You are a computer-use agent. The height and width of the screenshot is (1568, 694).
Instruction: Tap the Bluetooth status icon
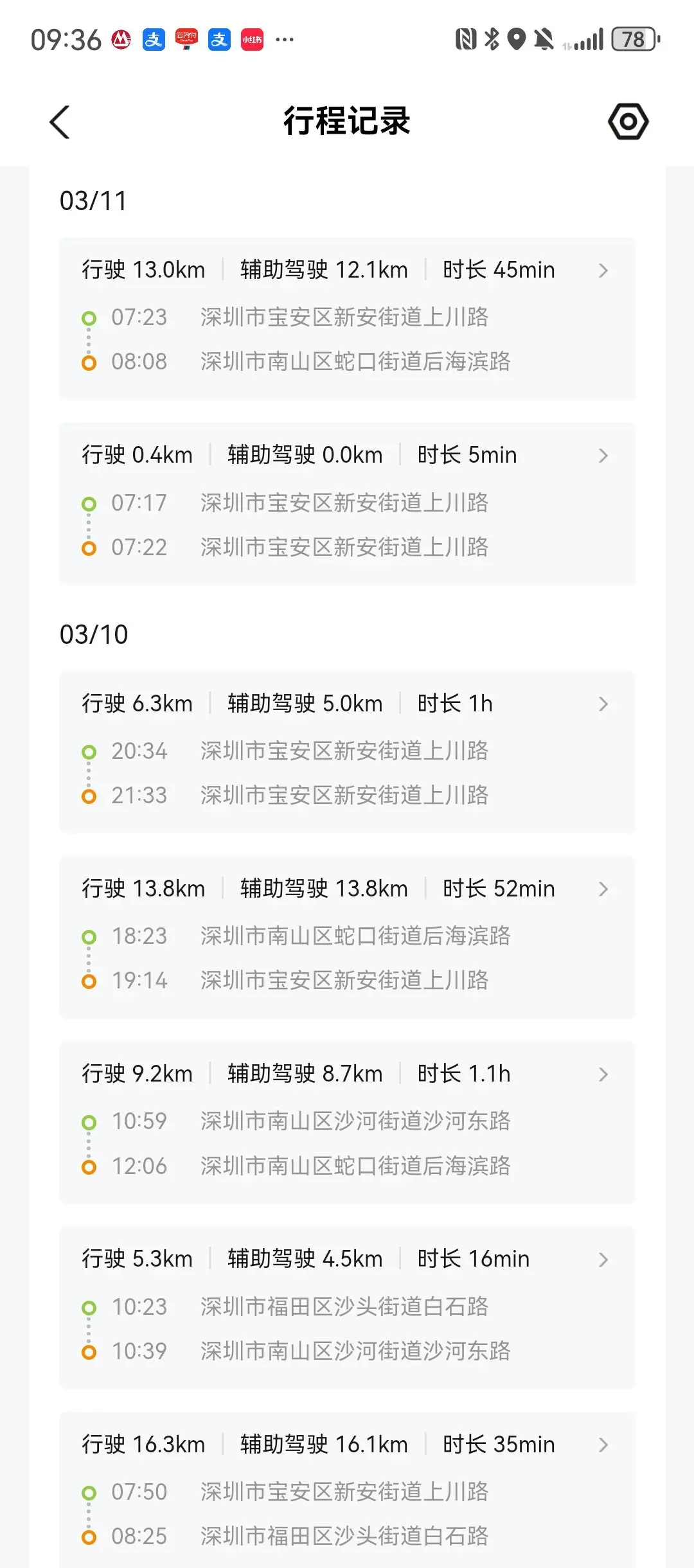(492, 39)
